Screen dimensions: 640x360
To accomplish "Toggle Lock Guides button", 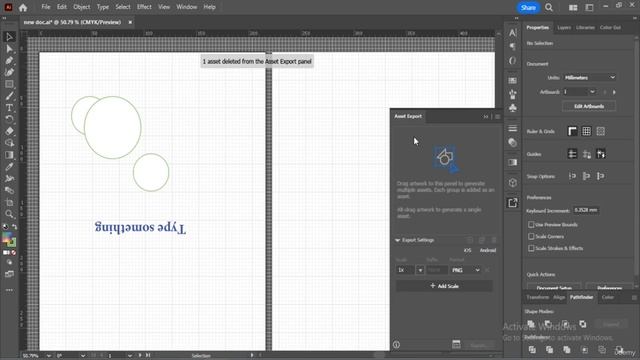I will click(587, 154).
